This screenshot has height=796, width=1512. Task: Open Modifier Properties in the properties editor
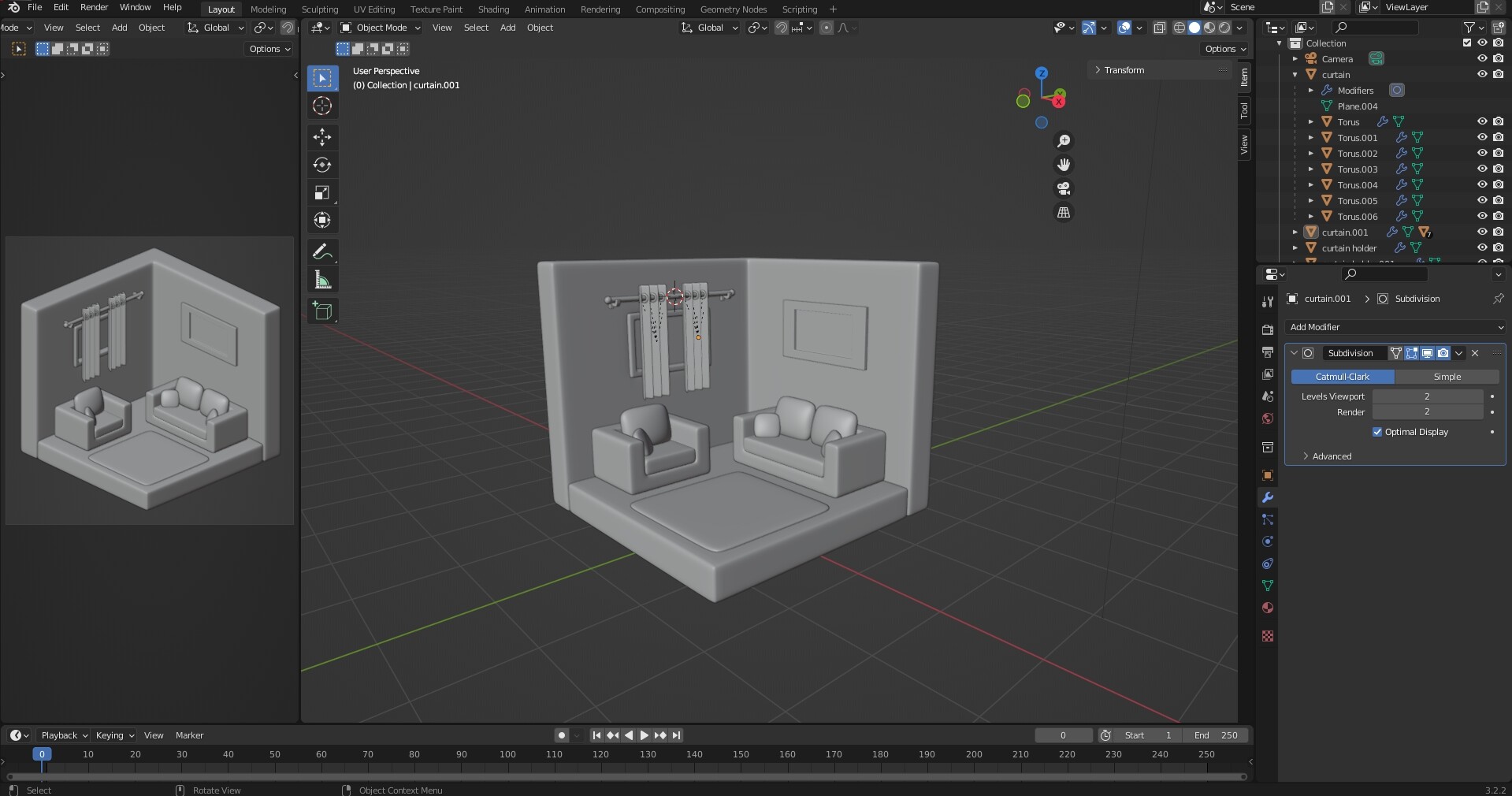click(1266, 497)
